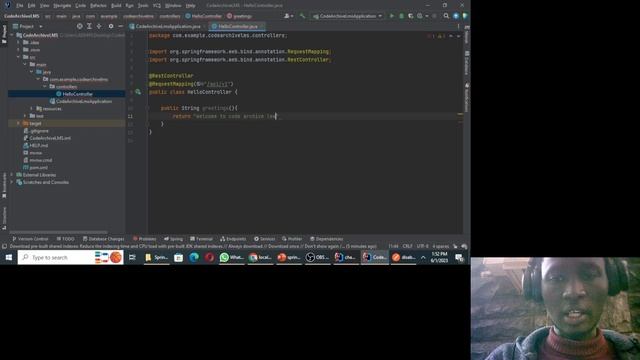The height and width of the screenshot is (360, 640).
Task: Open the Project view selector dropdown
Action: point(27,26)
